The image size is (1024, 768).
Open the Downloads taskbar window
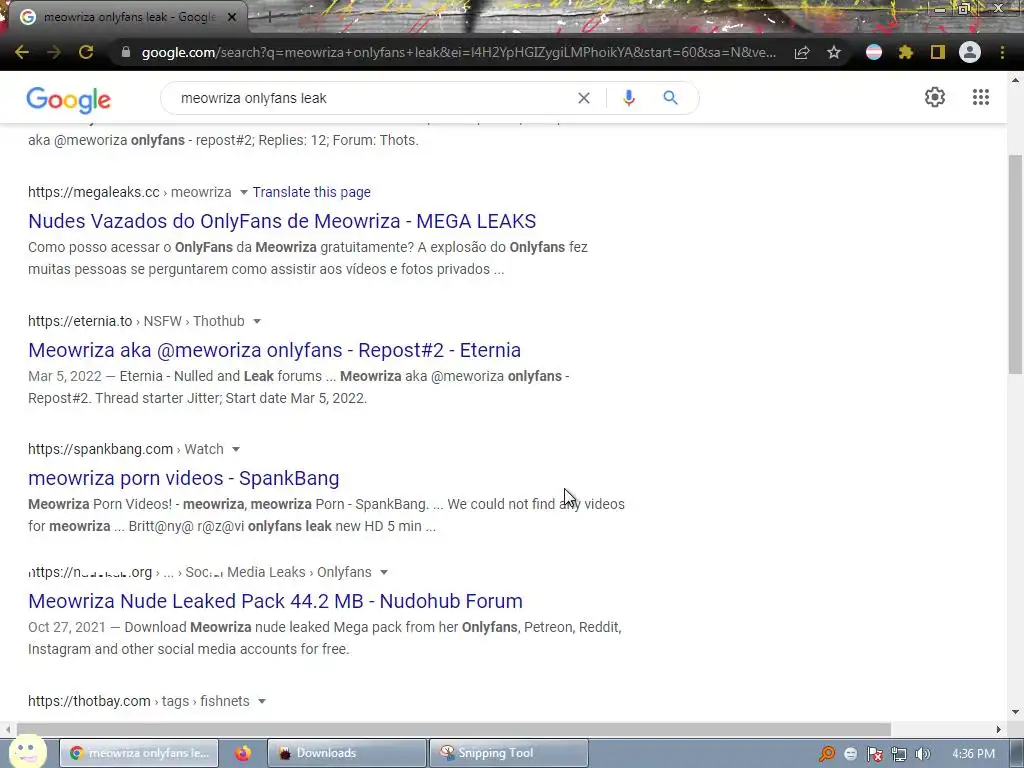click(347, 753)
